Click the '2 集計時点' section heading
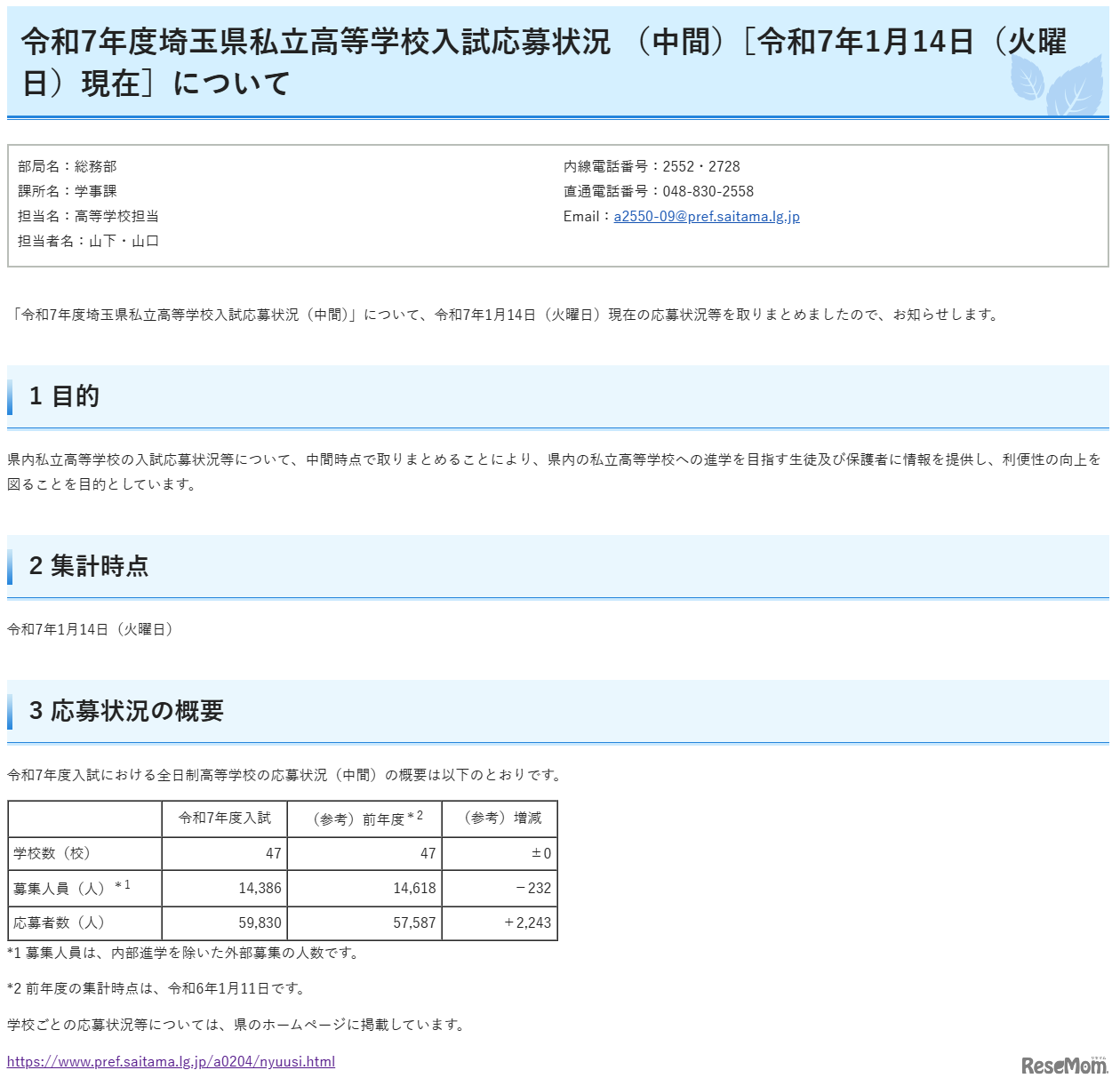This screenshot has height=1086, width=1120. click(88, 566)
